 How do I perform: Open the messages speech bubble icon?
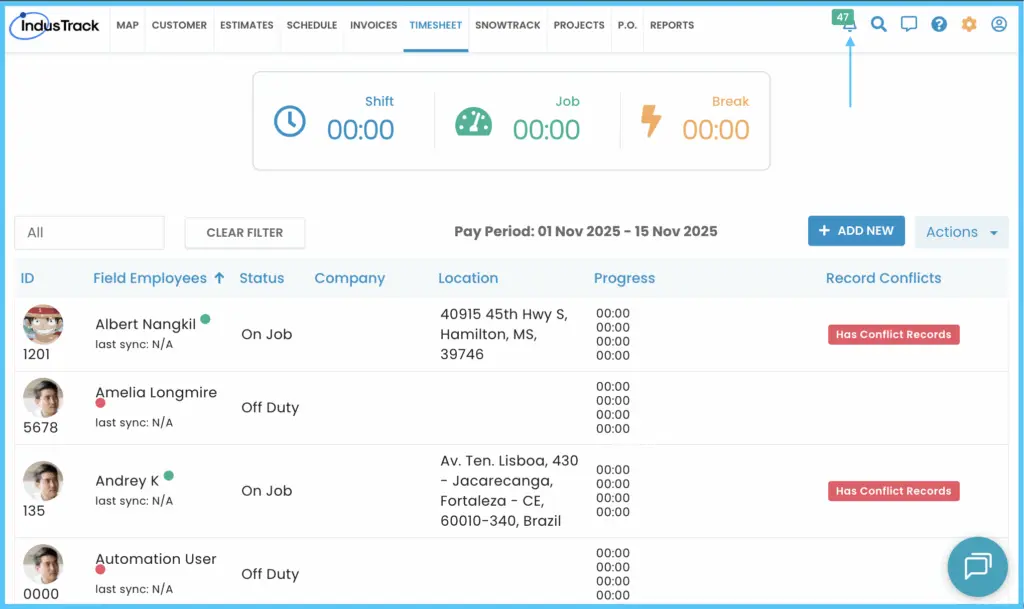[908, 25]
